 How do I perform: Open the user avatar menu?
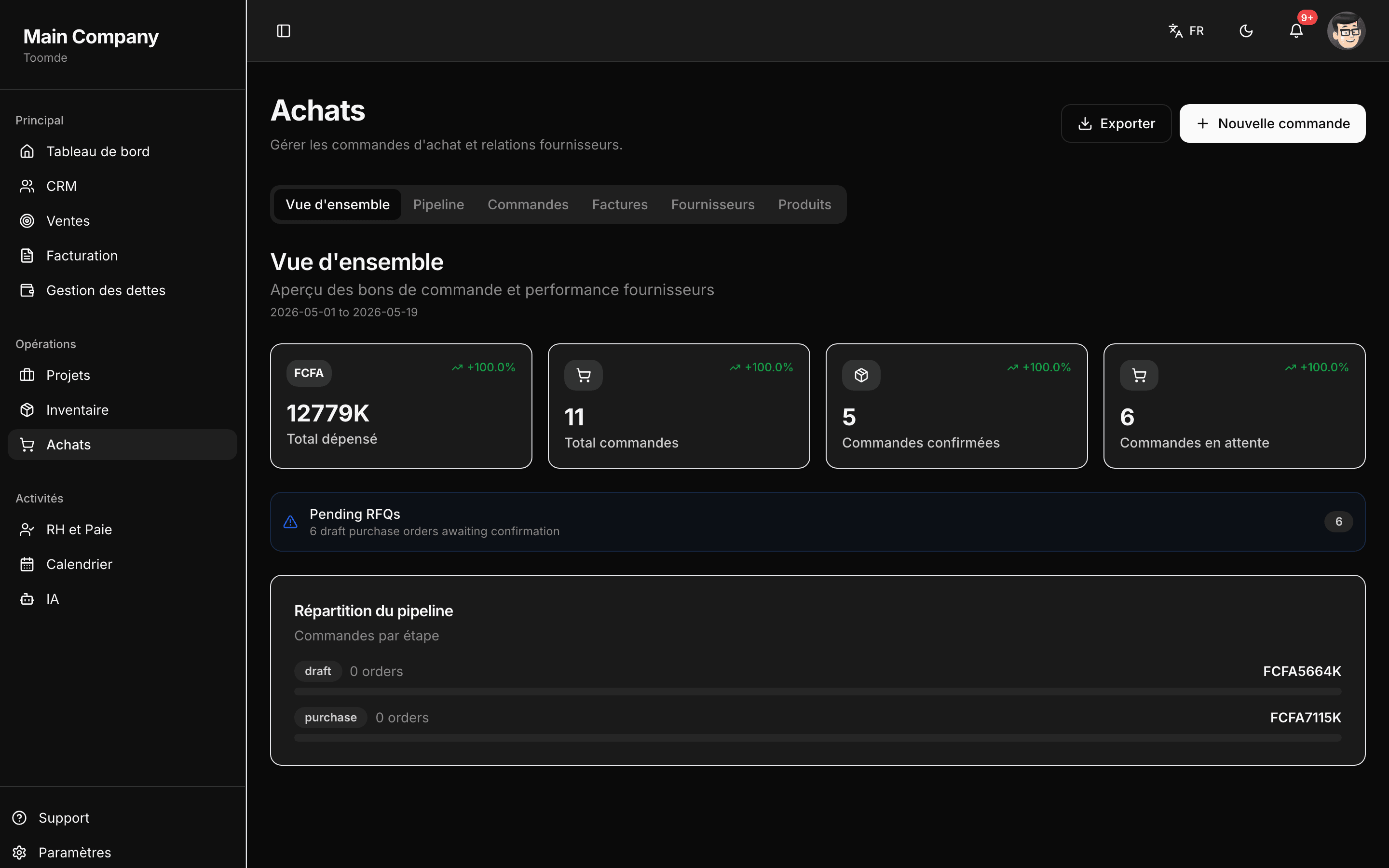point(1346,31)
